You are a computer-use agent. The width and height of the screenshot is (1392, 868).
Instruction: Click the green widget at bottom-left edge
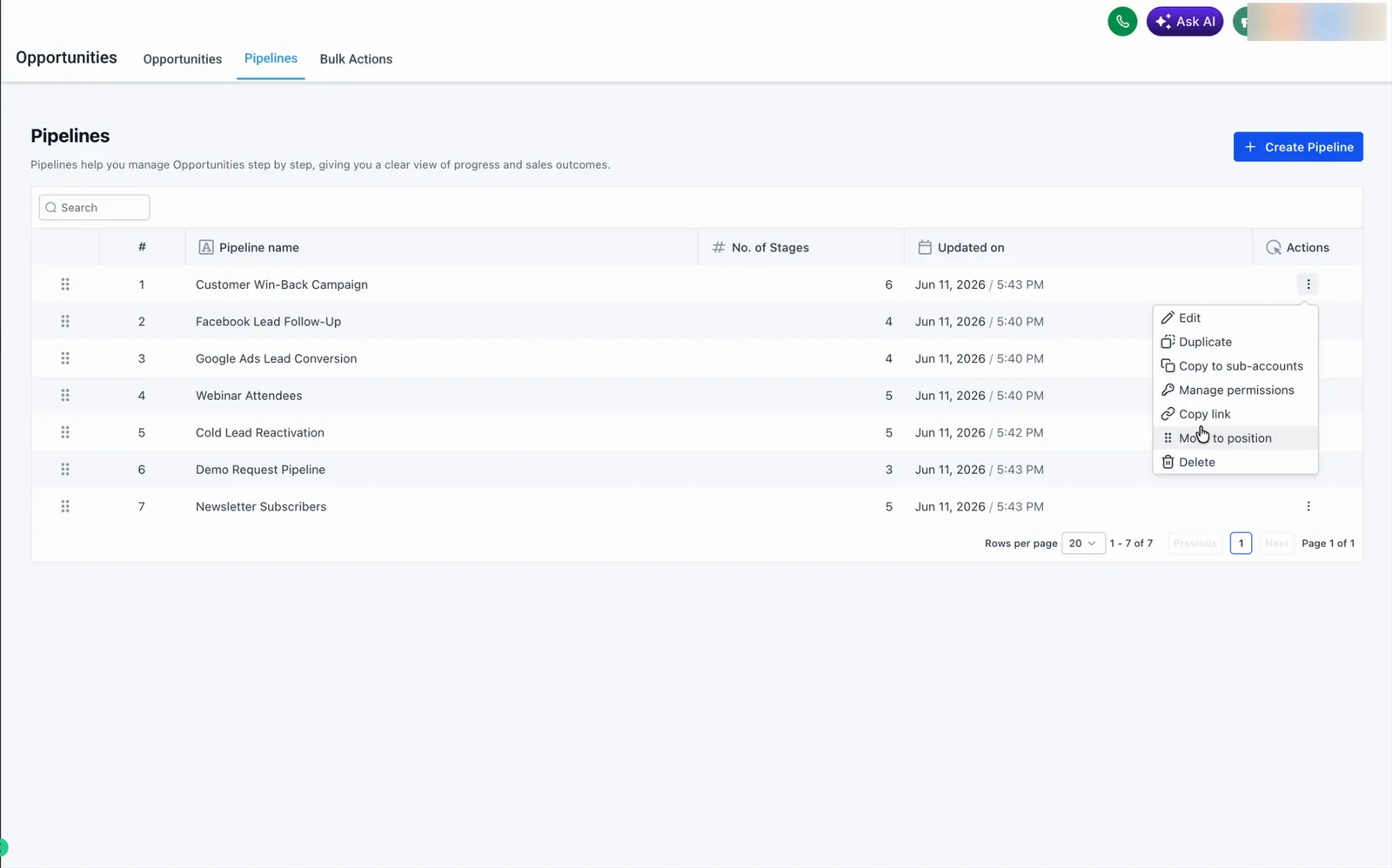tap(3, 846)
